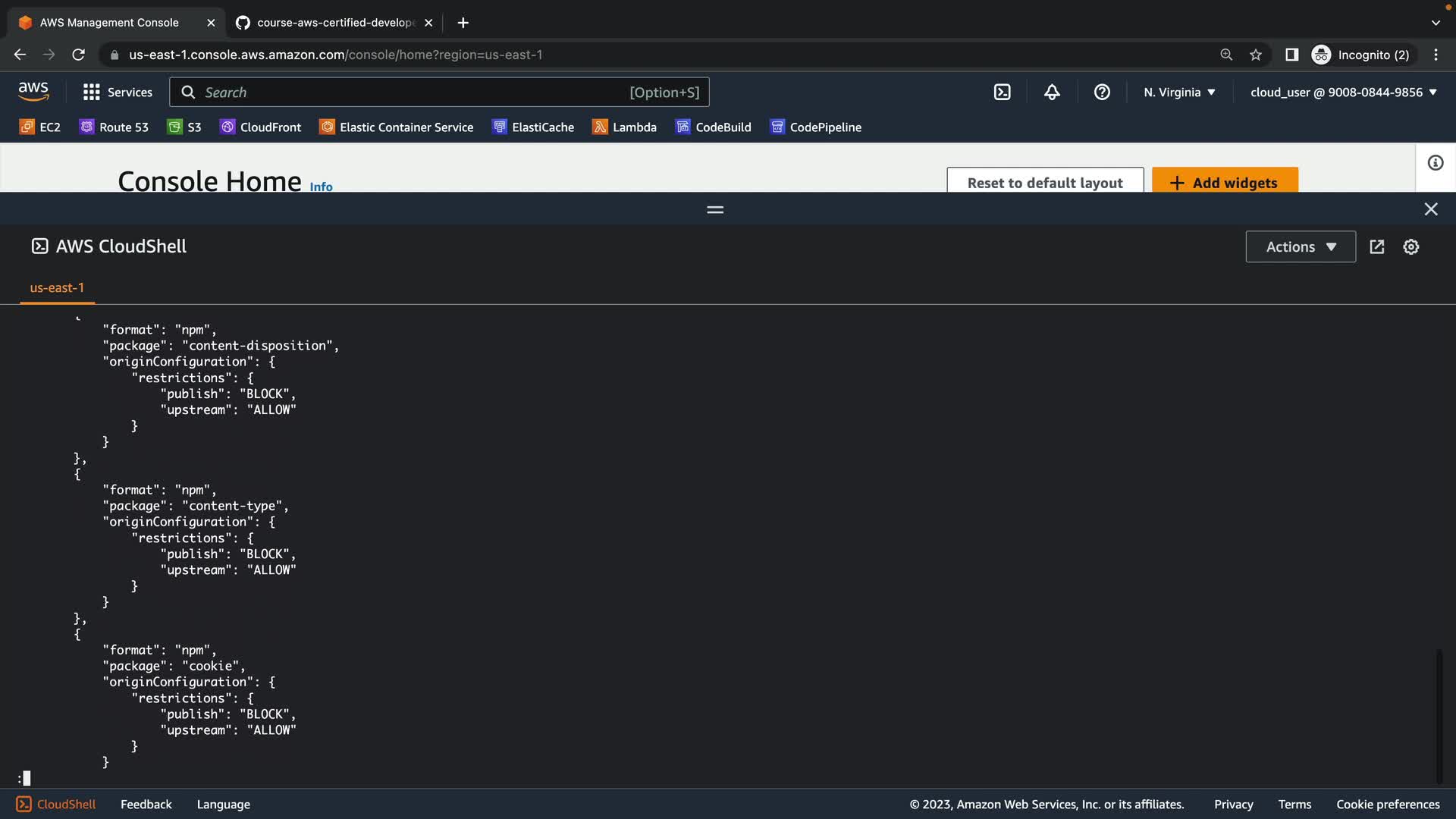Switch to the course-aws-certified-developer browser tab
1456x819 pixels.
334,23
